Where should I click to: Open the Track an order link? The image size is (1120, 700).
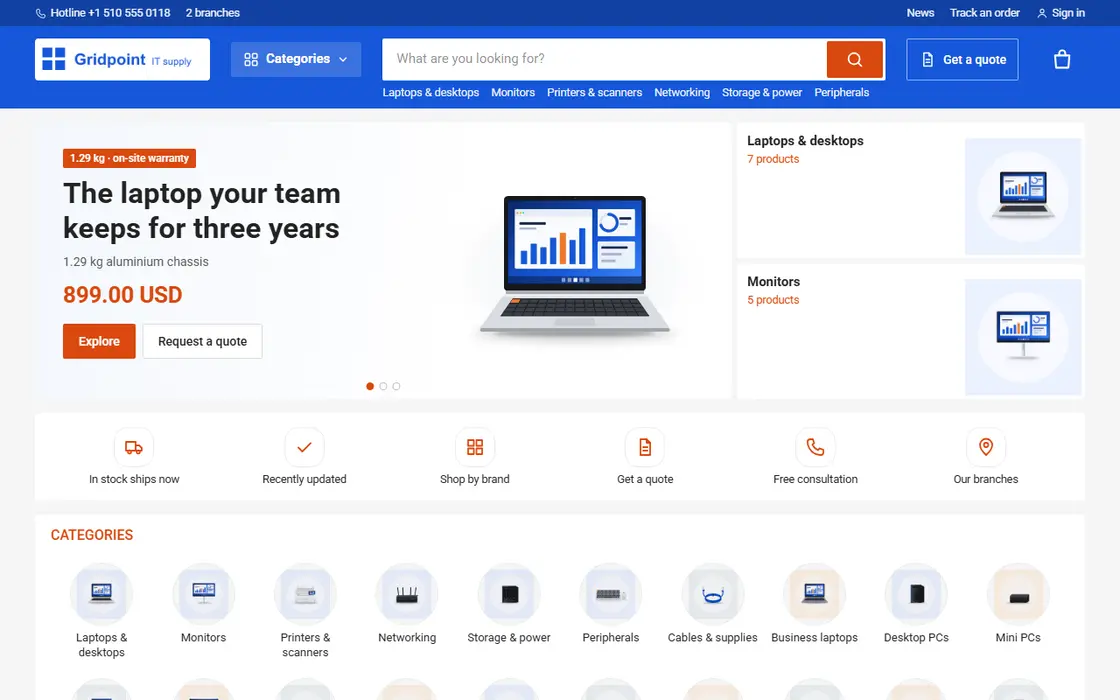tap(984, 13)
